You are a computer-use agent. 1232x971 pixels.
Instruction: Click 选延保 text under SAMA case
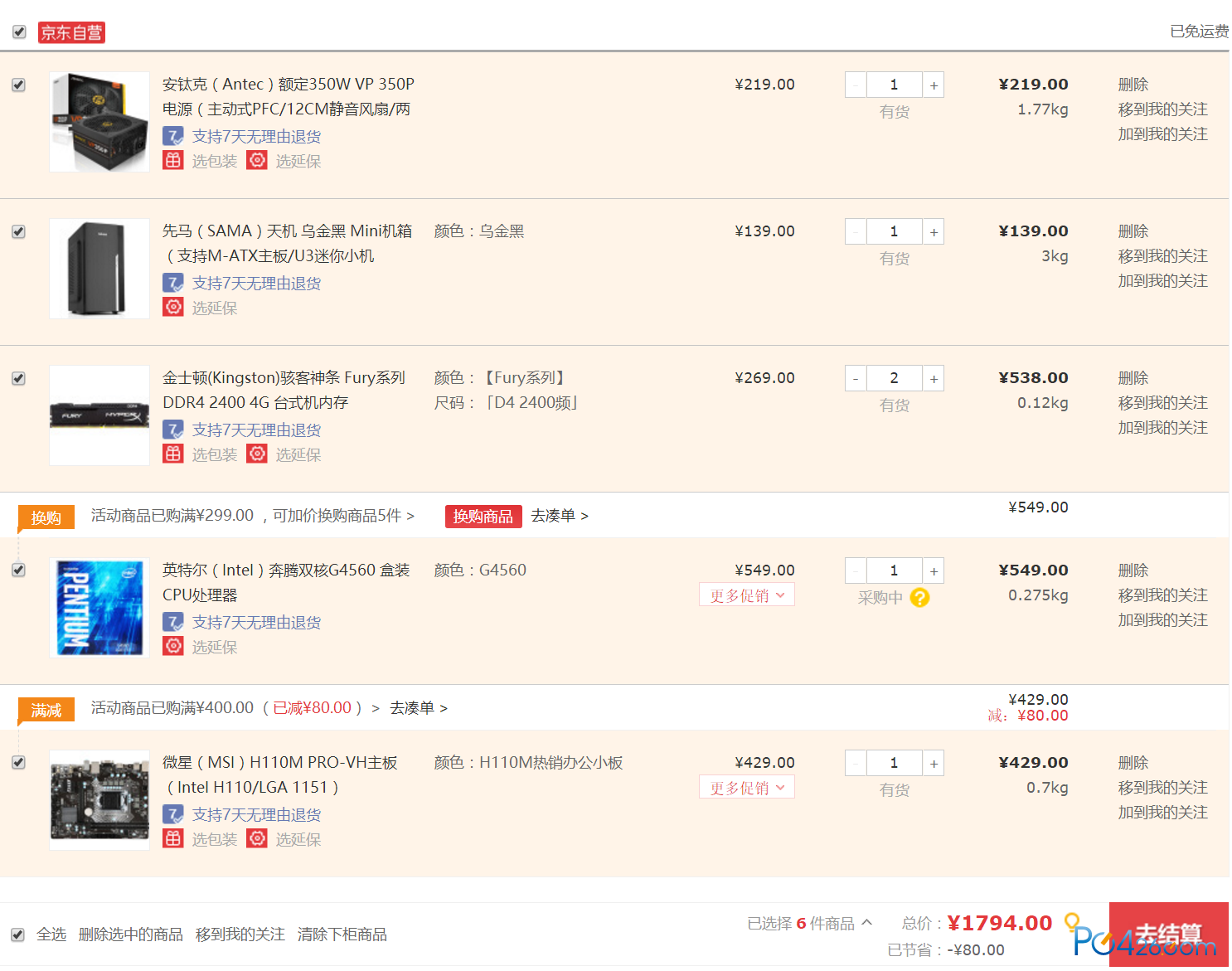[x=215, y=308]
